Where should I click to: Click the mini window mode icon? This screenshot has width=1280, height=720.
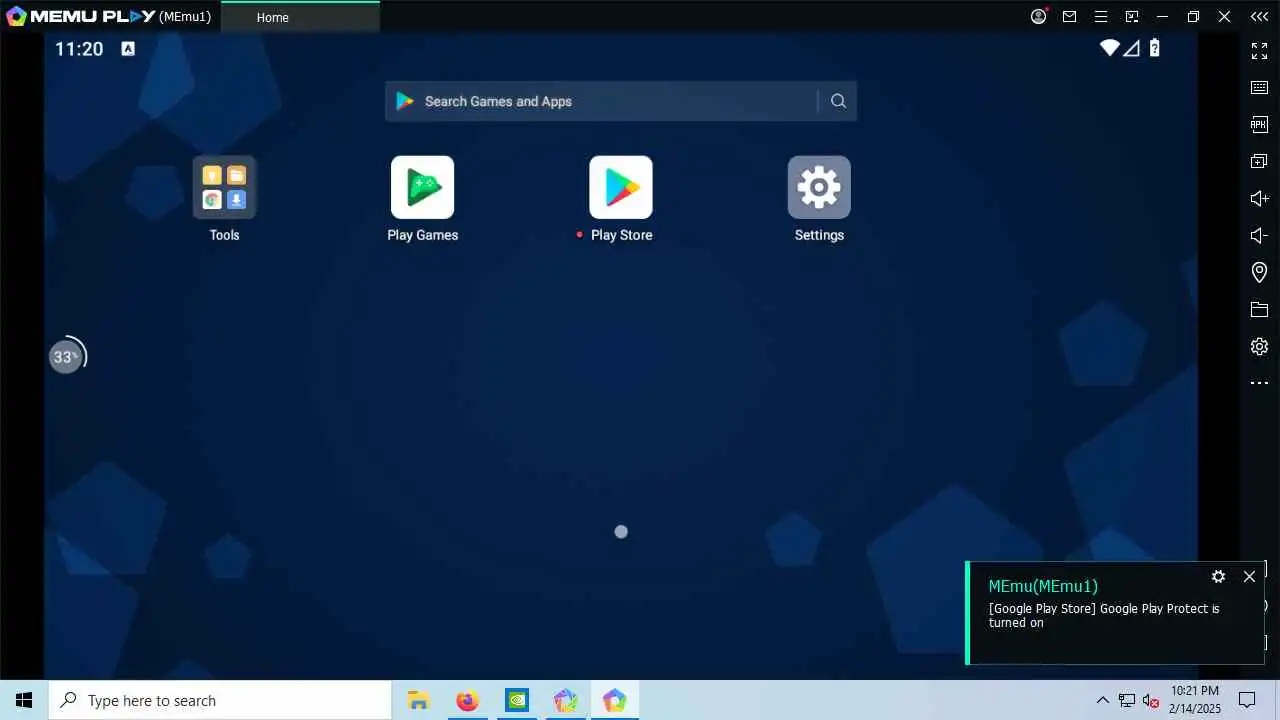pos(1132,17)
